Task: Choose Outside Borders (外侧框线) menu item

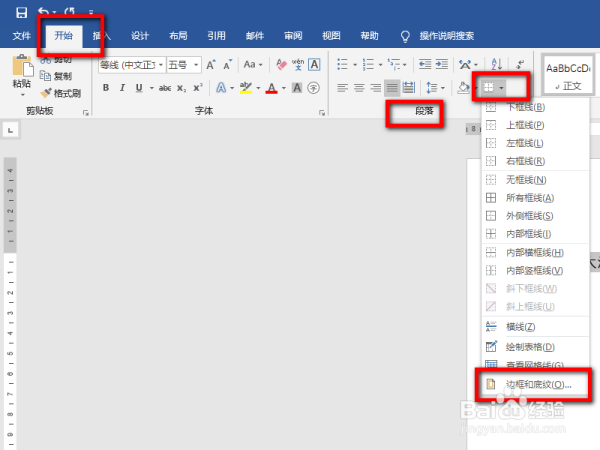Action: pyautogui.click(x=535, y=216)
